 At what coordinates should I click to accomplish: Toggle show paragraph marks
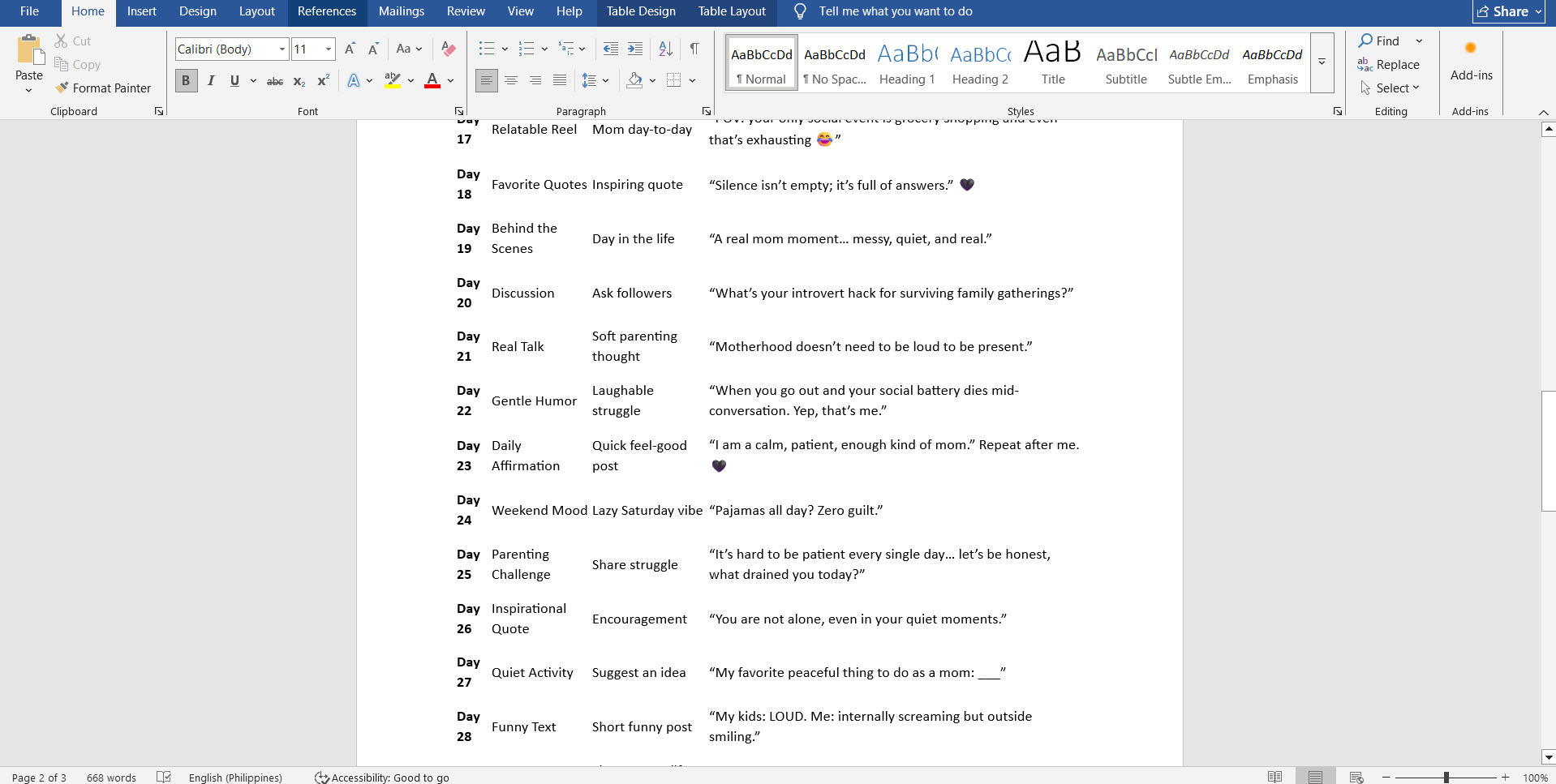click(694, 49)
